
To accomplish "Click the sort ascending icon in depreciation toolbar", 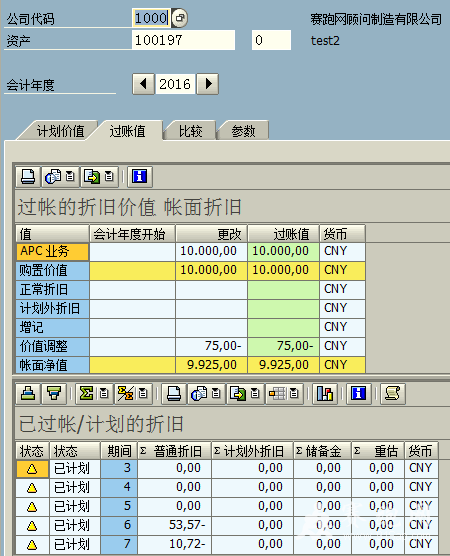I will 28,393.
